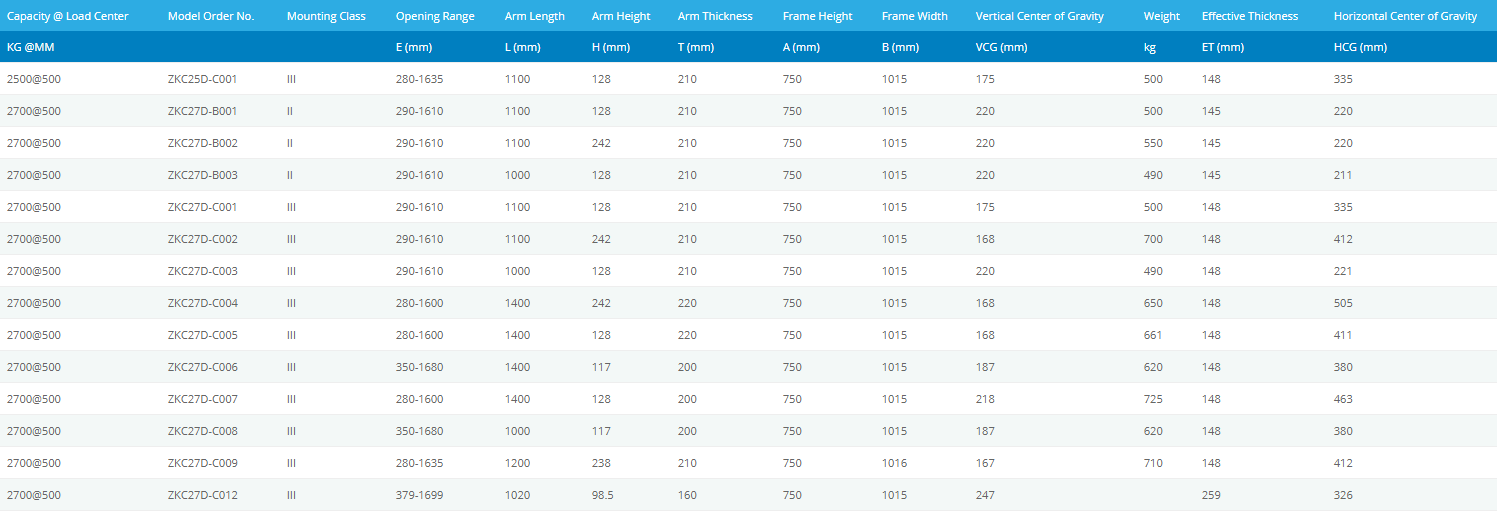Click arm length '1200' in ZKC27D-C009 row

click(518, 463)
